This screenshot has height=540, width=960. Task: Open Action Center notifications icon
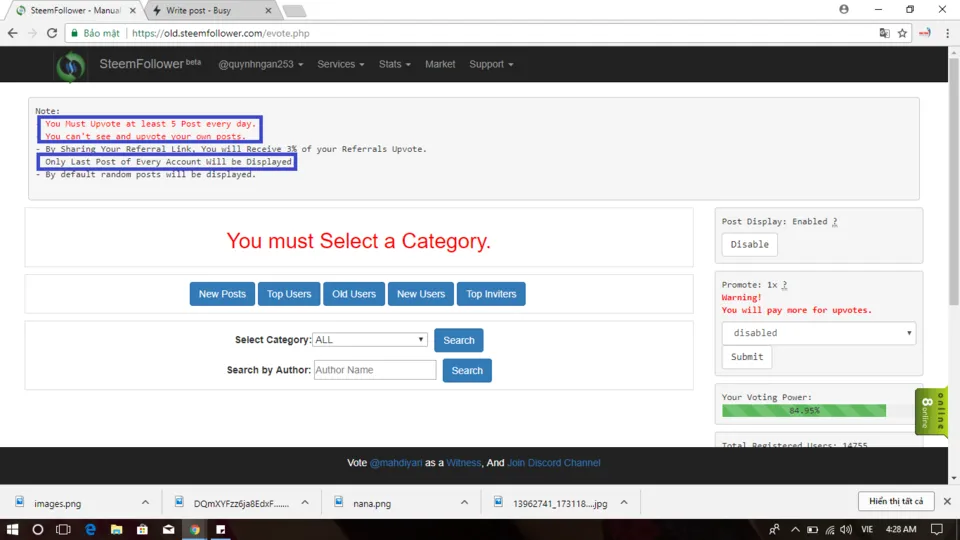[x=937, y=529]
